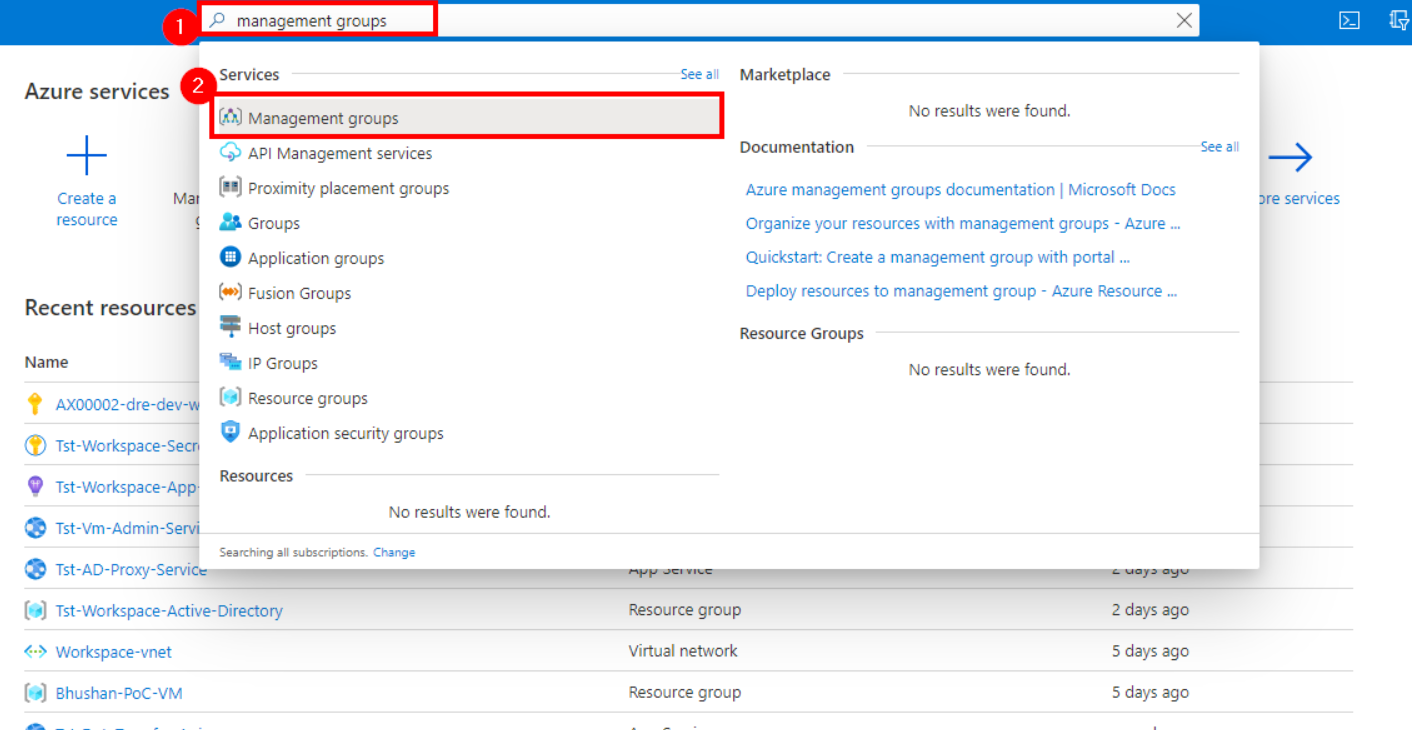Clear the search box with X
This screenshot has width=1412, height=730.
coord(1184,20)
